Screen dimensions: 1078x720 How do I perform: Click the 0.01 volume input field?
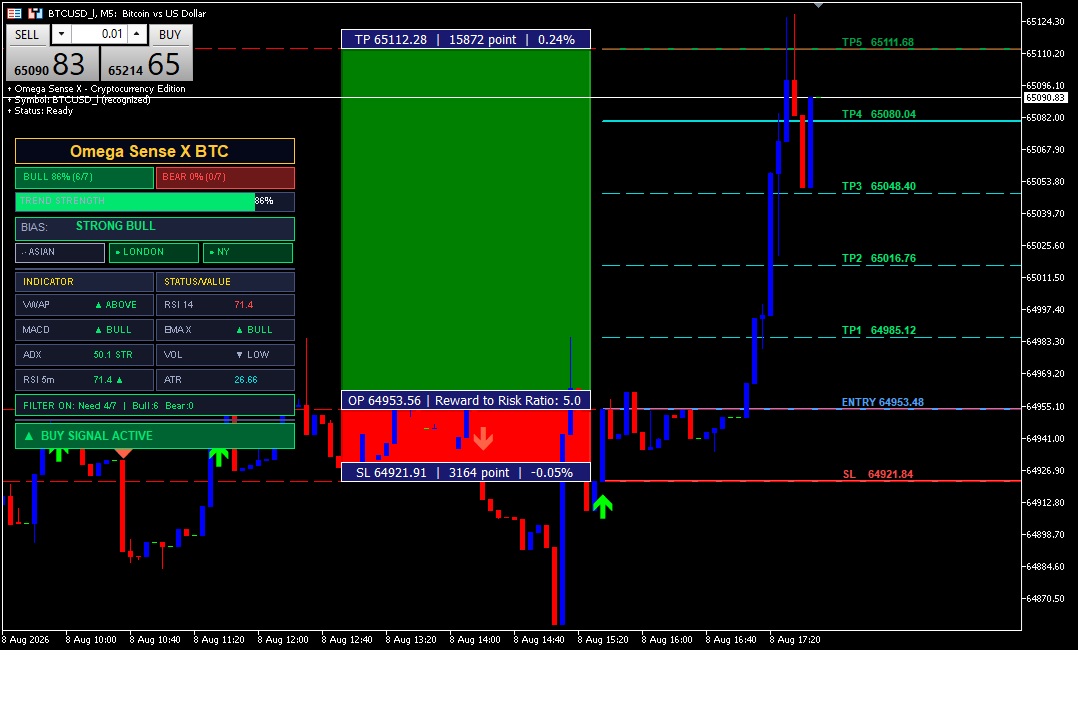pos(99,34)
